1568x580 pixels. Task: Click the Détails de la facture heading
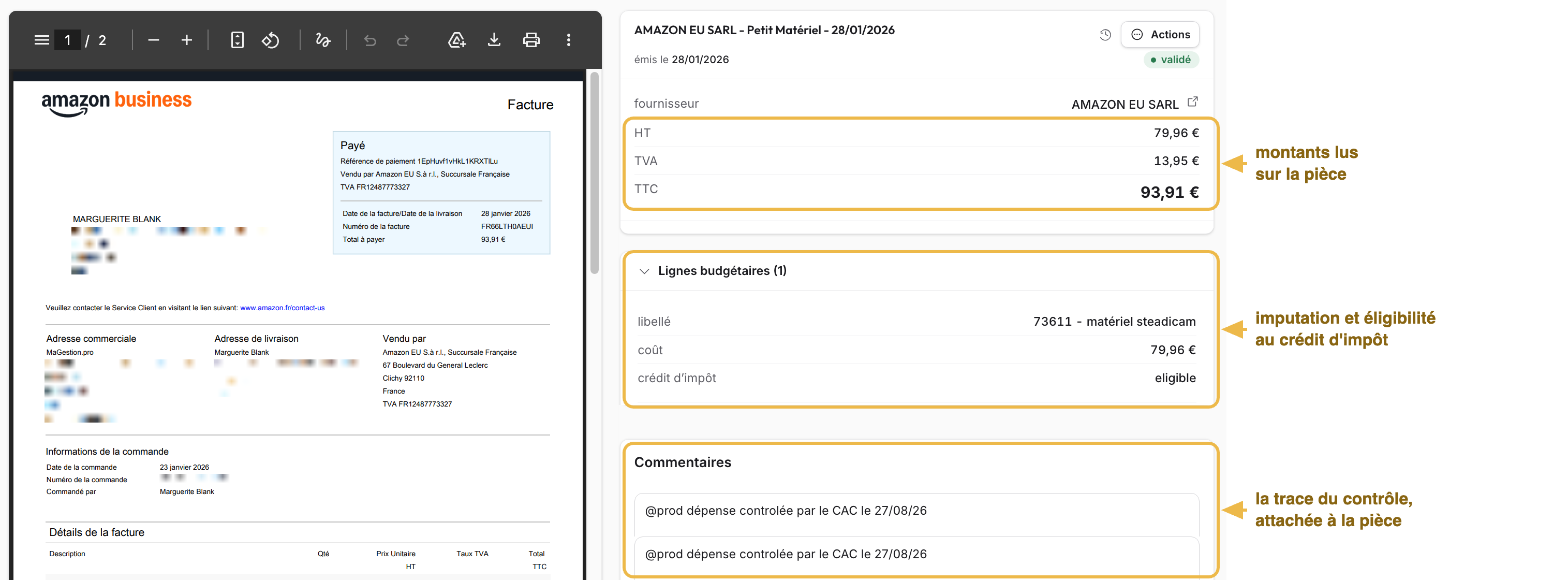pos(97,532)
